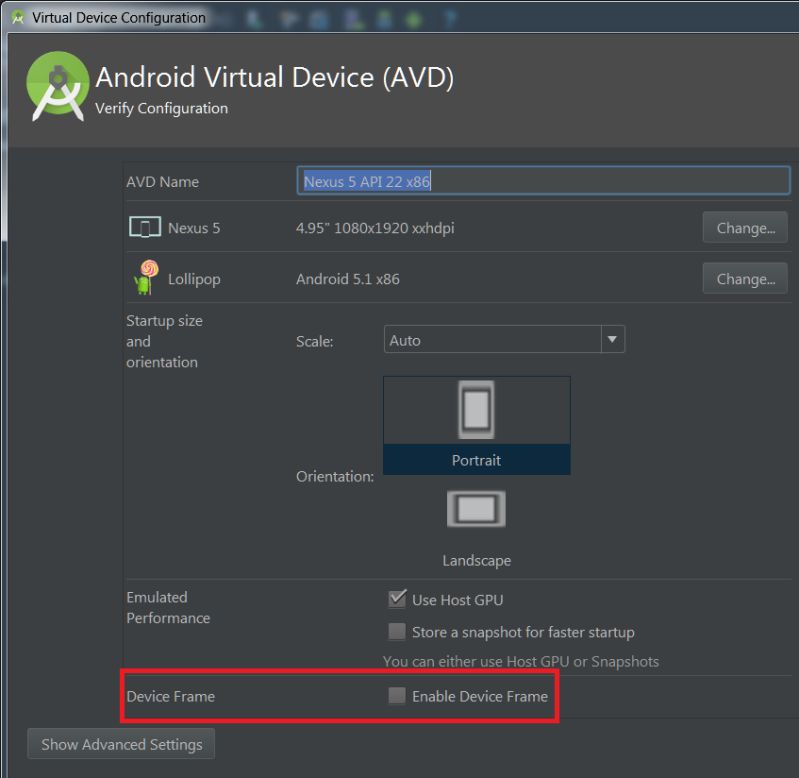Image resolution: width=799 pixels, height=778 pixels.
Task: Open the Scale dropdown set to Auto
Action: 503,340
